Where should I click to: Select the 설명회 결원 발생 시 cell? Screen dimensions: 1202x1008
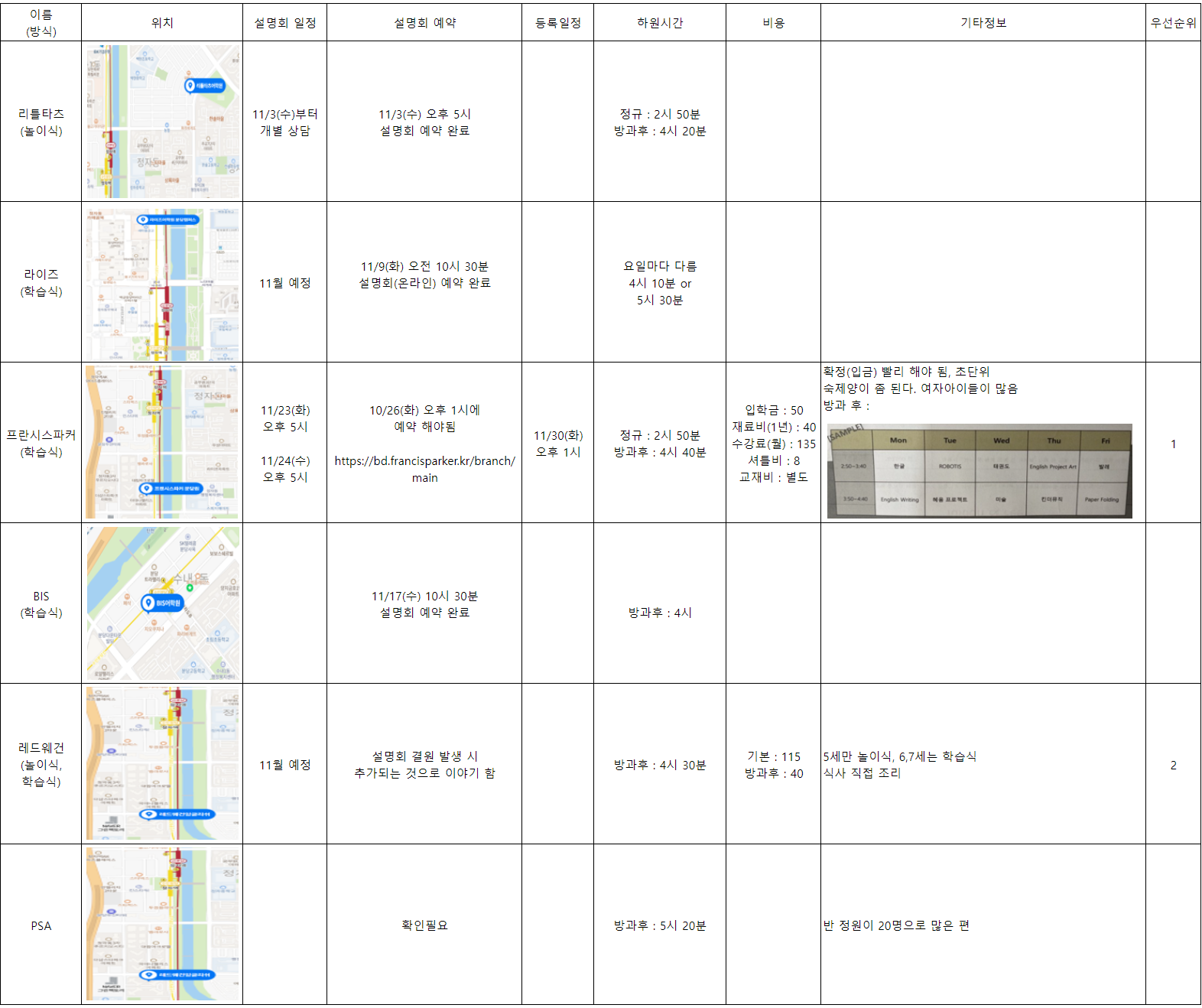point(424,764)
